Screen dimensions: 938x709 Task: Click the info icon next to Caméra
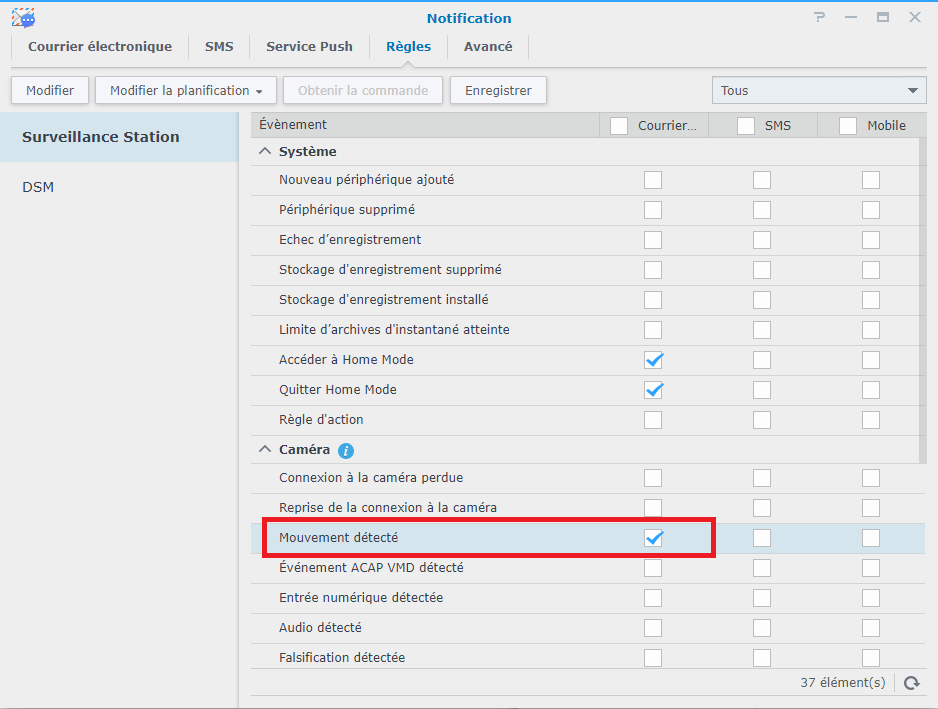(x=346, y=451)
